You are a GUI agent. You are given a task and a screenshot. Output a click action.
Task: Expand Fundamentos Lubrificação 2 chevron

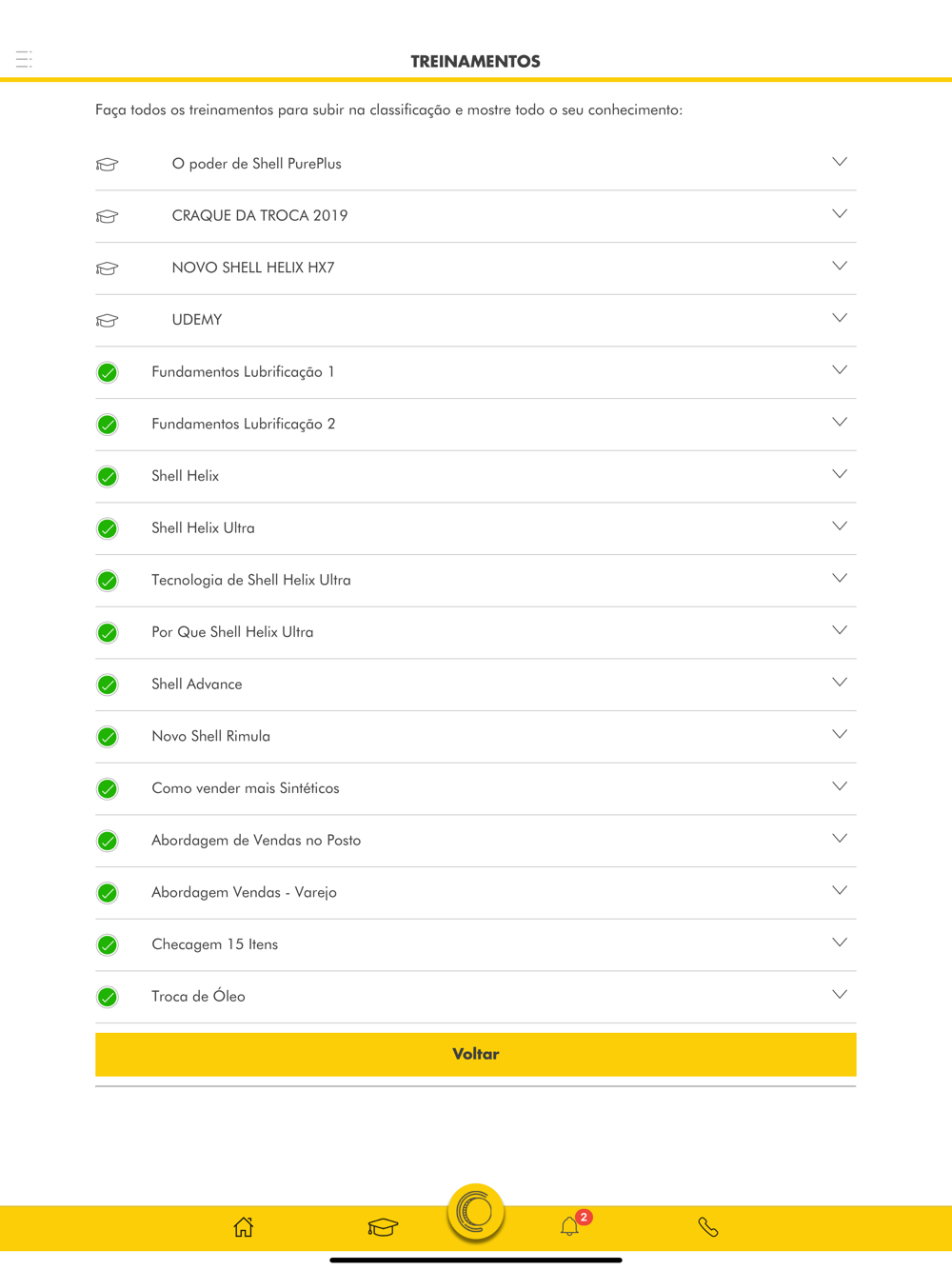[840, 422]
